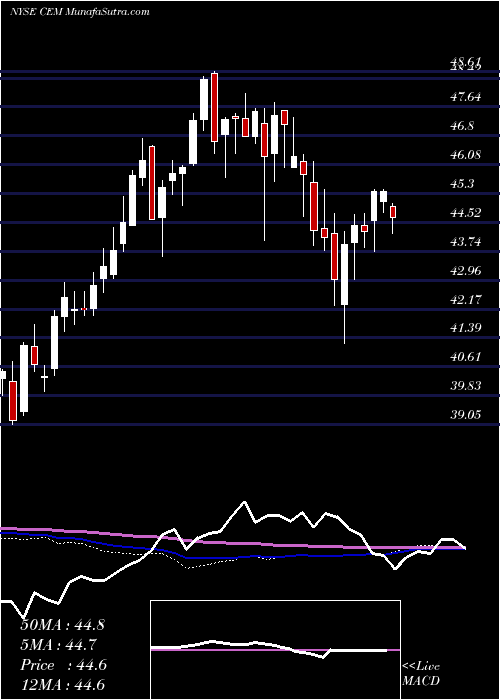Click the 47.64 price axis label
This screenshot has width=500, height=700.
tap(466, 97)
